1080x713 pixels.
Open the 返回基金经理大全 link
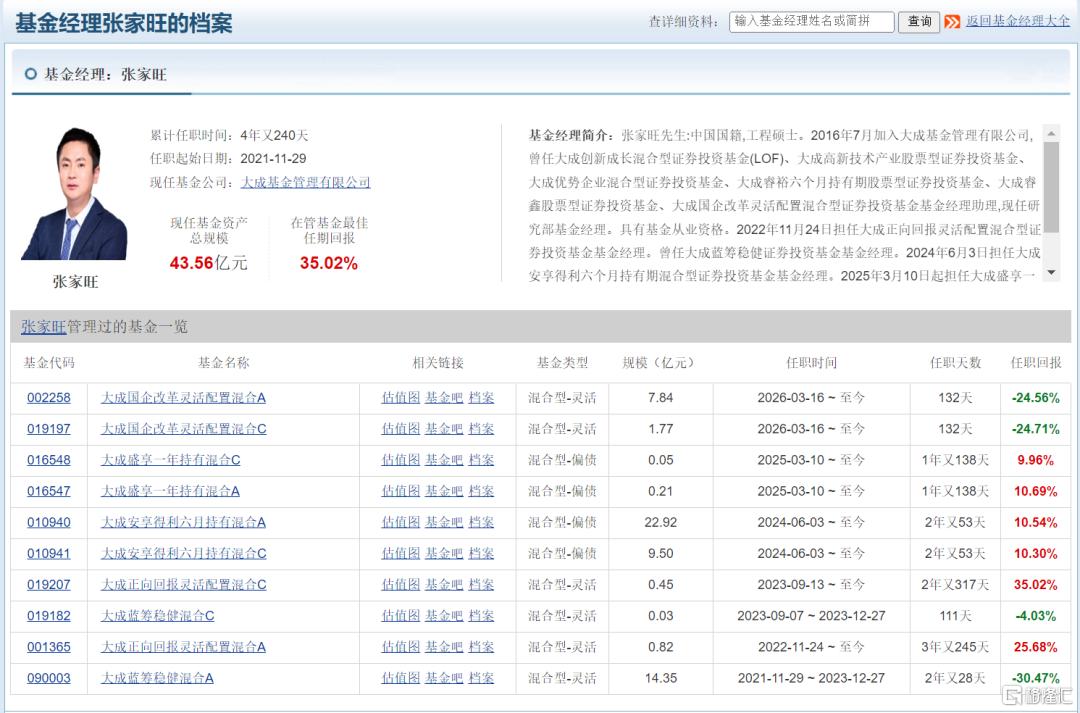pyautogui.click(x=1017, y=21)
